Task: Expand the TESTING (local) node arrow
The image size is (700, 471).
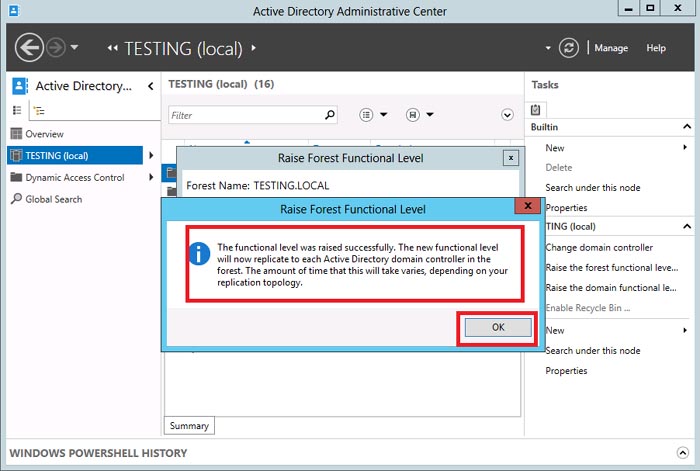Action: pyautogui.click(x=151, y=155)
